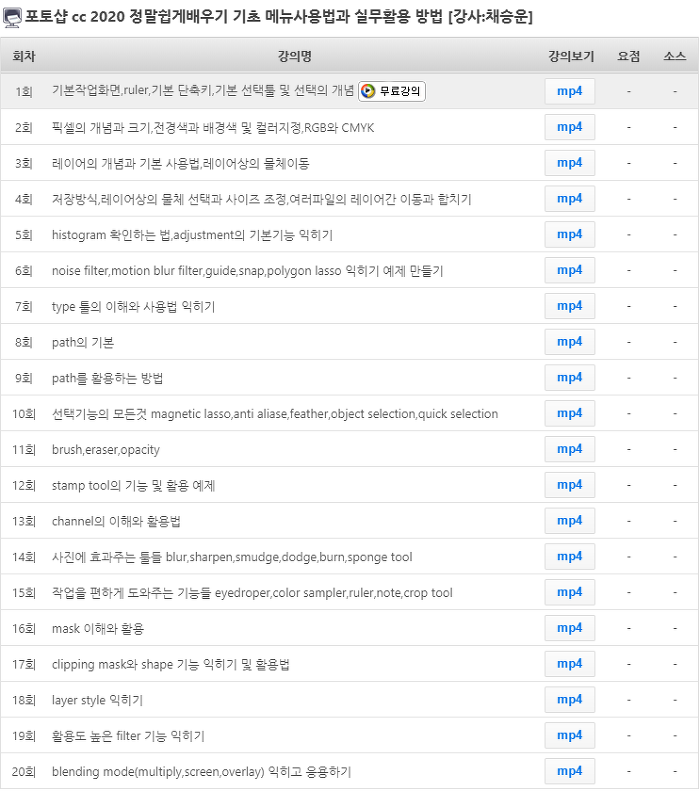Screen dimensions: 700x791
Task: Select title 'brush,eraser,opacity'
Action: (x=106, y=450)
